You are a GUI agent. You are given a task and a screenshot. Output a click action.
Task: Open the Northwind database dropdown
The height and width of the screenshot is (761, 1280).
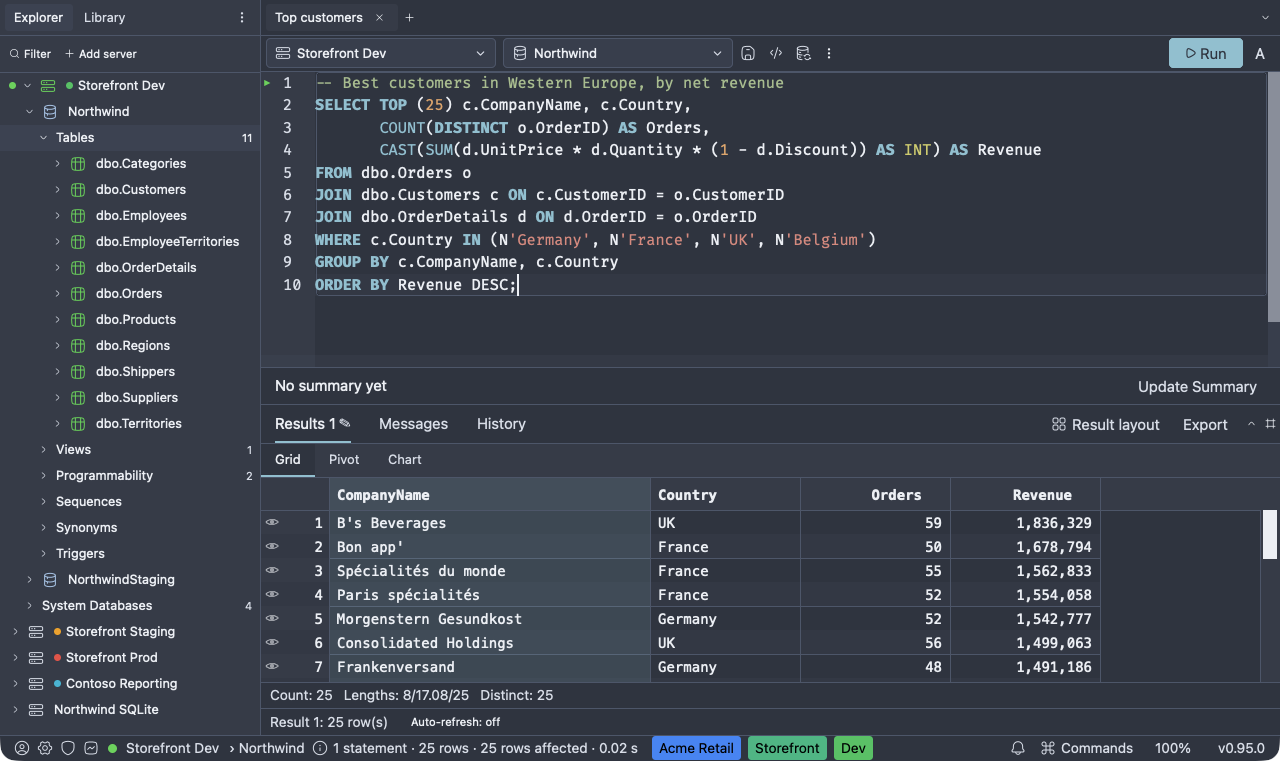pos(618,53)
